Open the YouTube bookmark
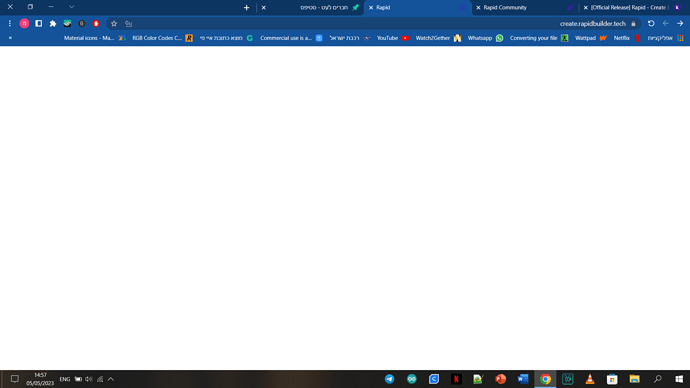The image size is (690, 388). 393,38
